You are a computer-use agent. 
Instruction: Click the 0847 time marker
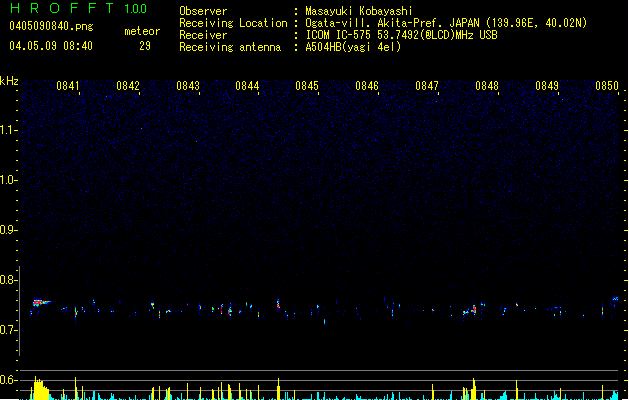tap(427, 86)
